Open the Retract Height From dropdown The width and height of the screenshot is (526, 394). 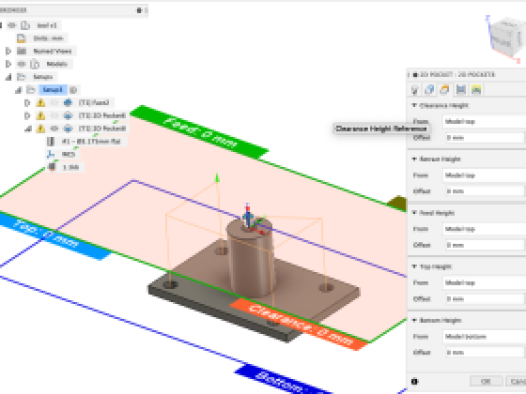click(484, 175)
